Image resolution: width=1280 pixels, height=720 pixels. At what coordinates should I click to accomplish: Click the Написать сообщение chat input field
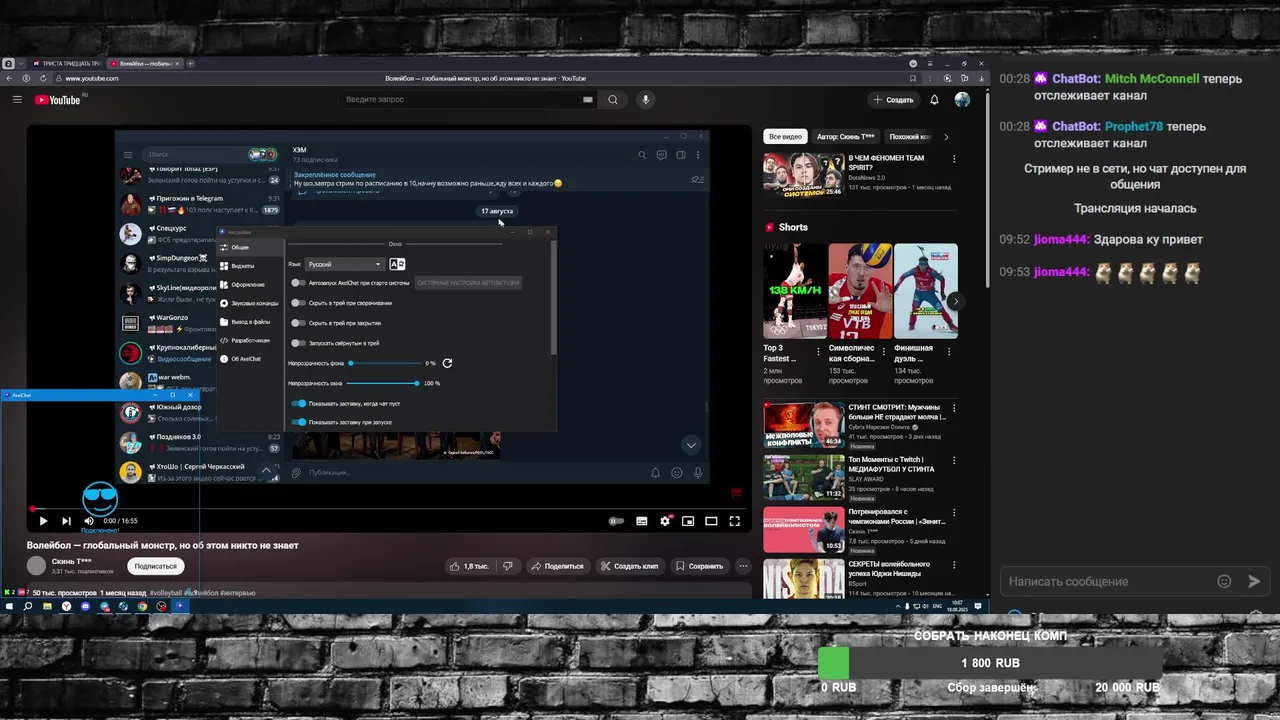1106,581
